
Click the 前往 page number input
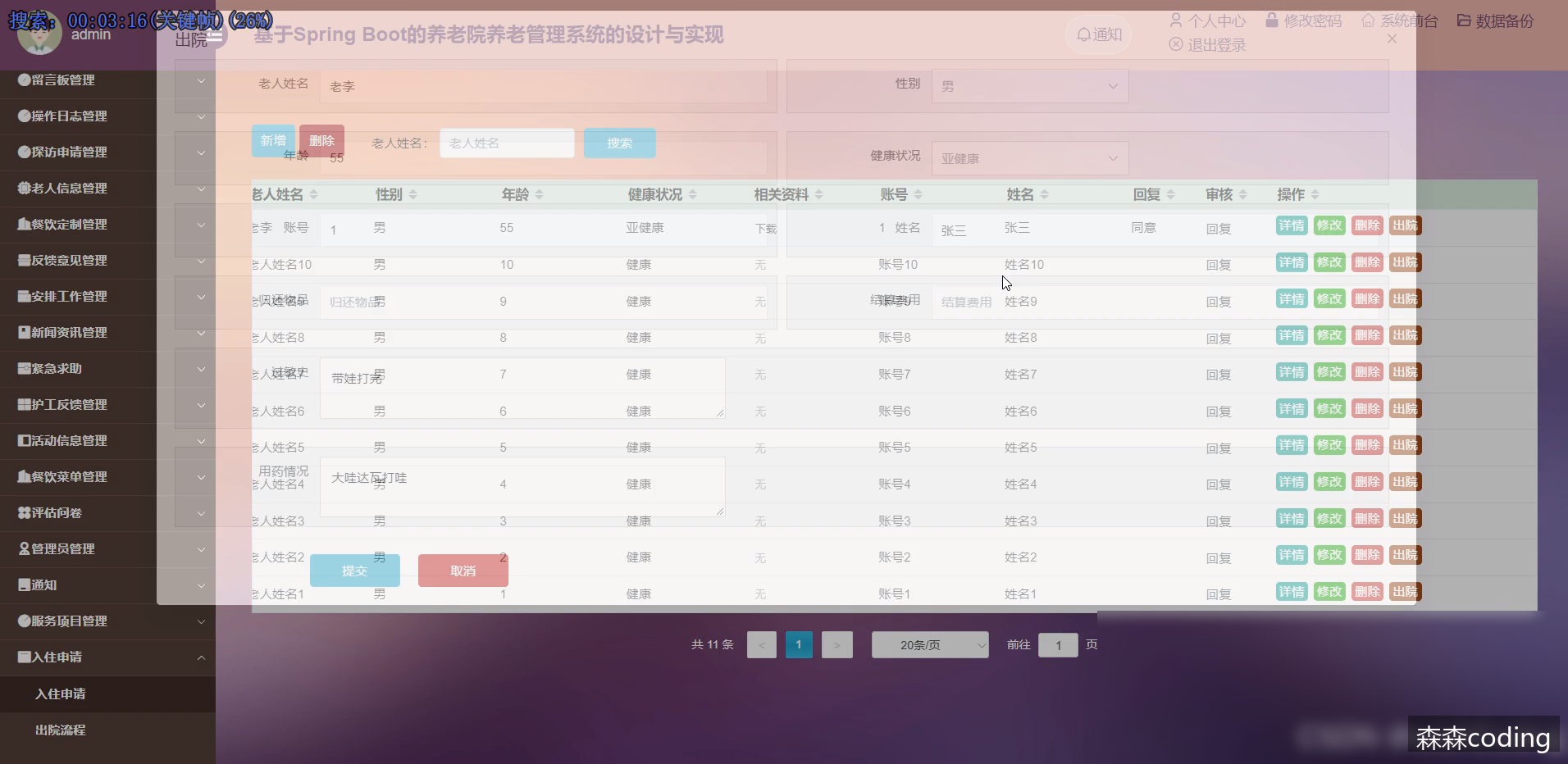[1058, 645]
